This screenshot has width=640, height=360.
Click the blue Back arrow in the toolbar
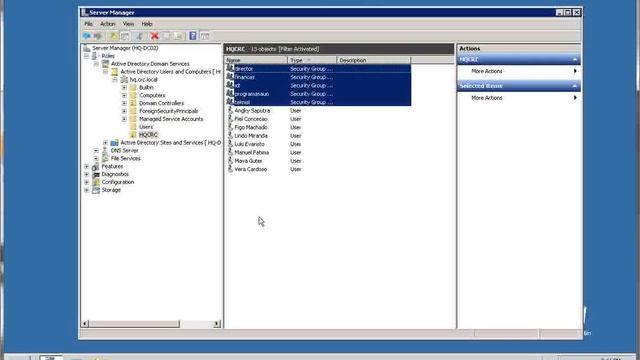click(87, 36)
